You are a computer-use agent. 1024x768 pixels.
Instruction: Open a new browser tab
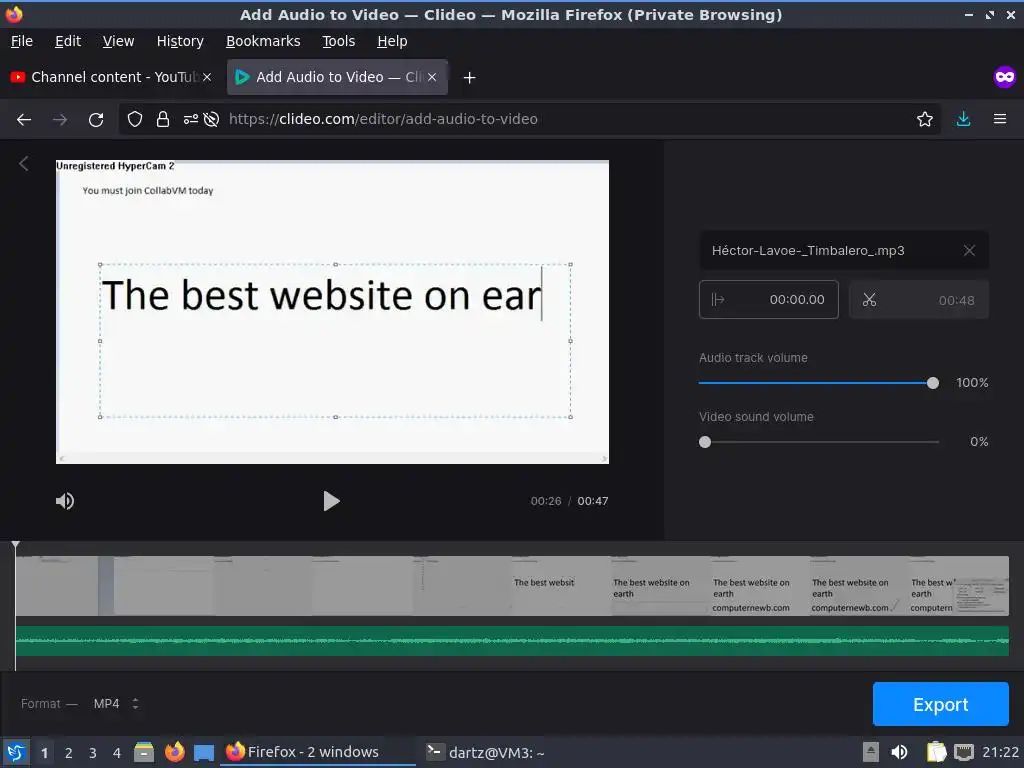(x=469, y=78)
